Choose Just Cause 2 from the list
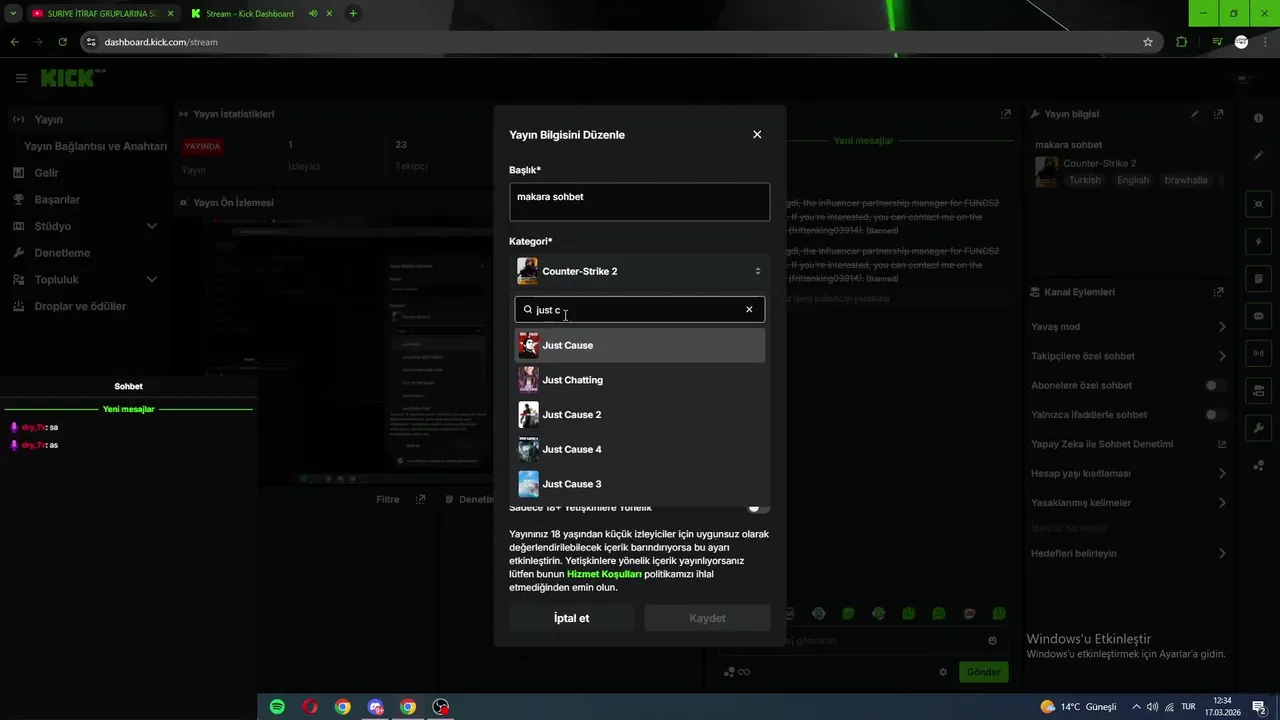 click(x=639, y=414)
